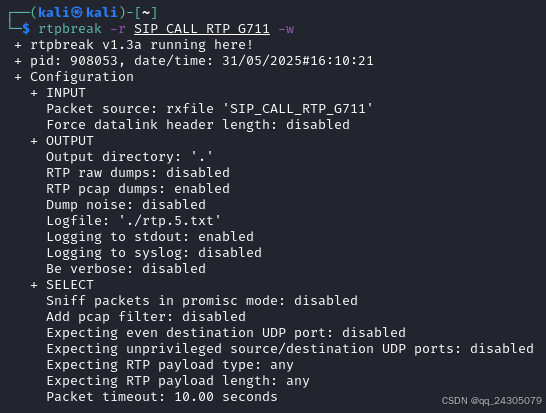
Task: Click the Kali skull icon in prompt
Action: (x=77, y=13)
